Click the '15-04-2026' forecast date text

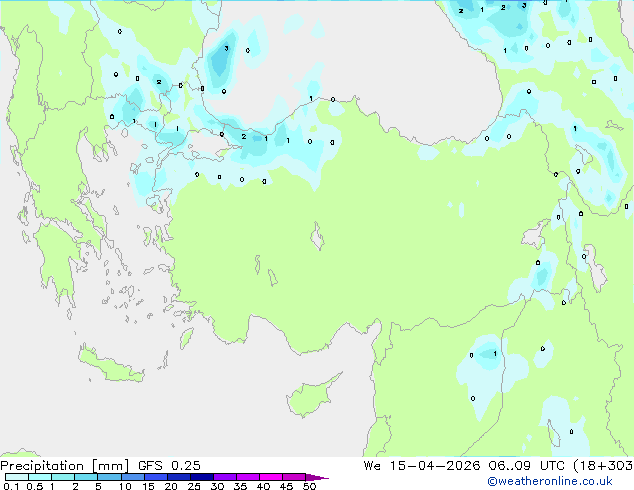pyautogui.click(x=435, y=466)
